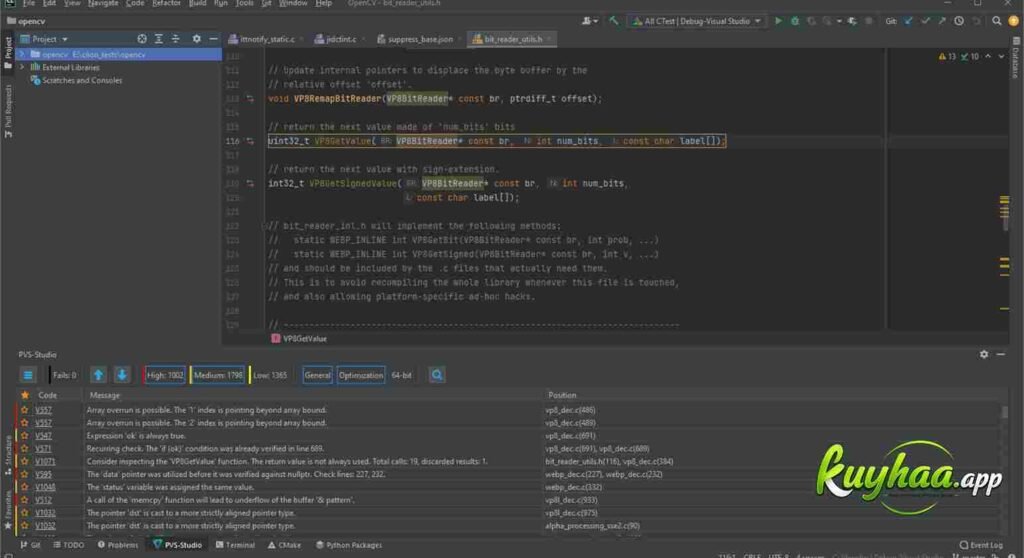Click warnings count indicator in editor
This screenshot has width=1024, height=558.
946,57
